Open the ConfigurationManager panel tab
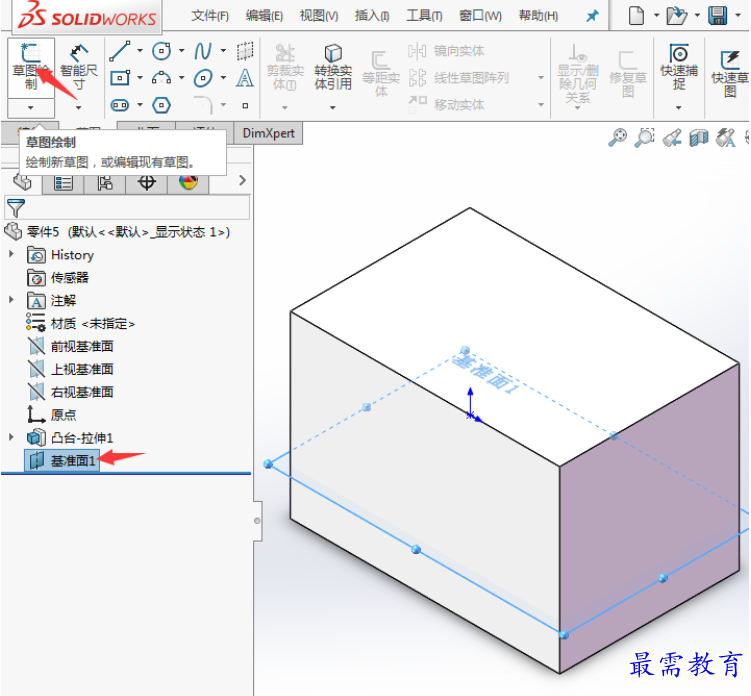Viewport: 751px width, 696px height. (x=105, y=183)
